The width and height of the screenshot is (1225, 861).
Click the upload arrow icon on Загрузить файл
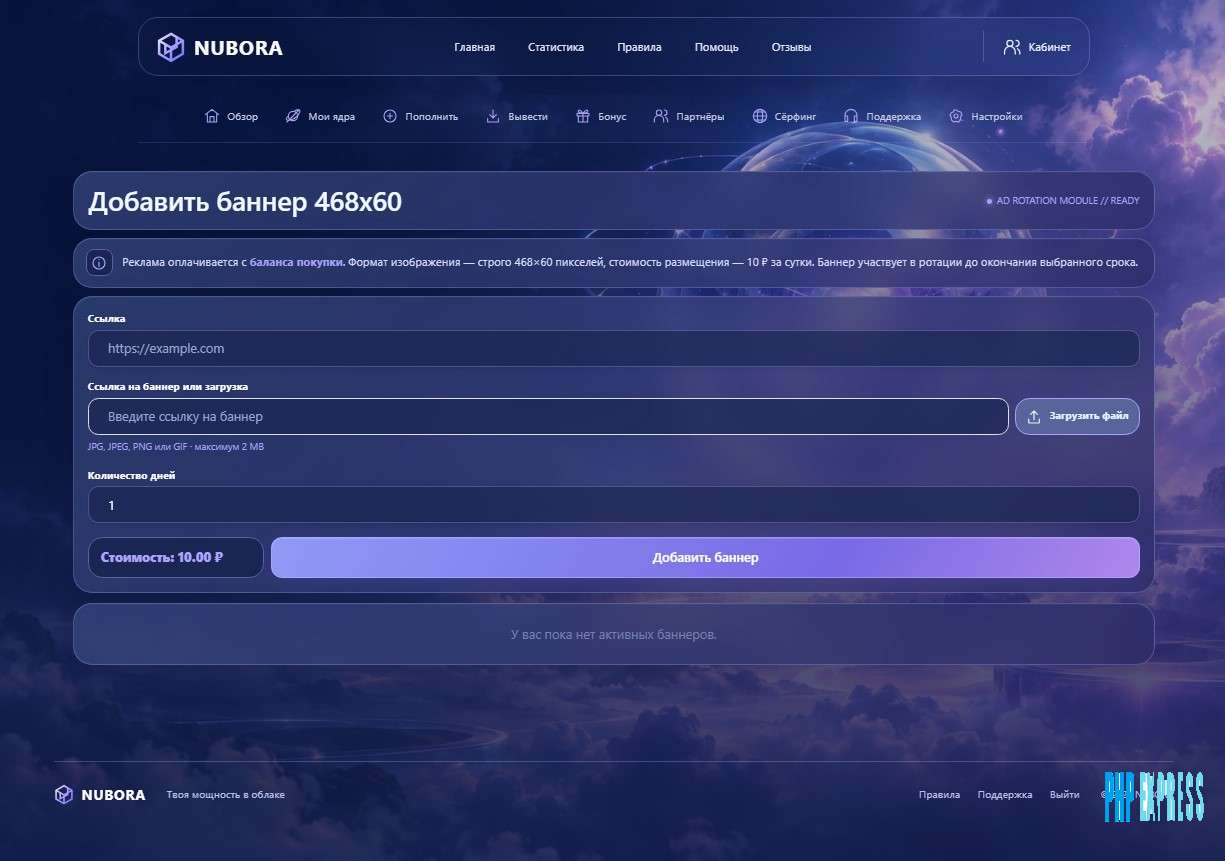click(1034, 416)
